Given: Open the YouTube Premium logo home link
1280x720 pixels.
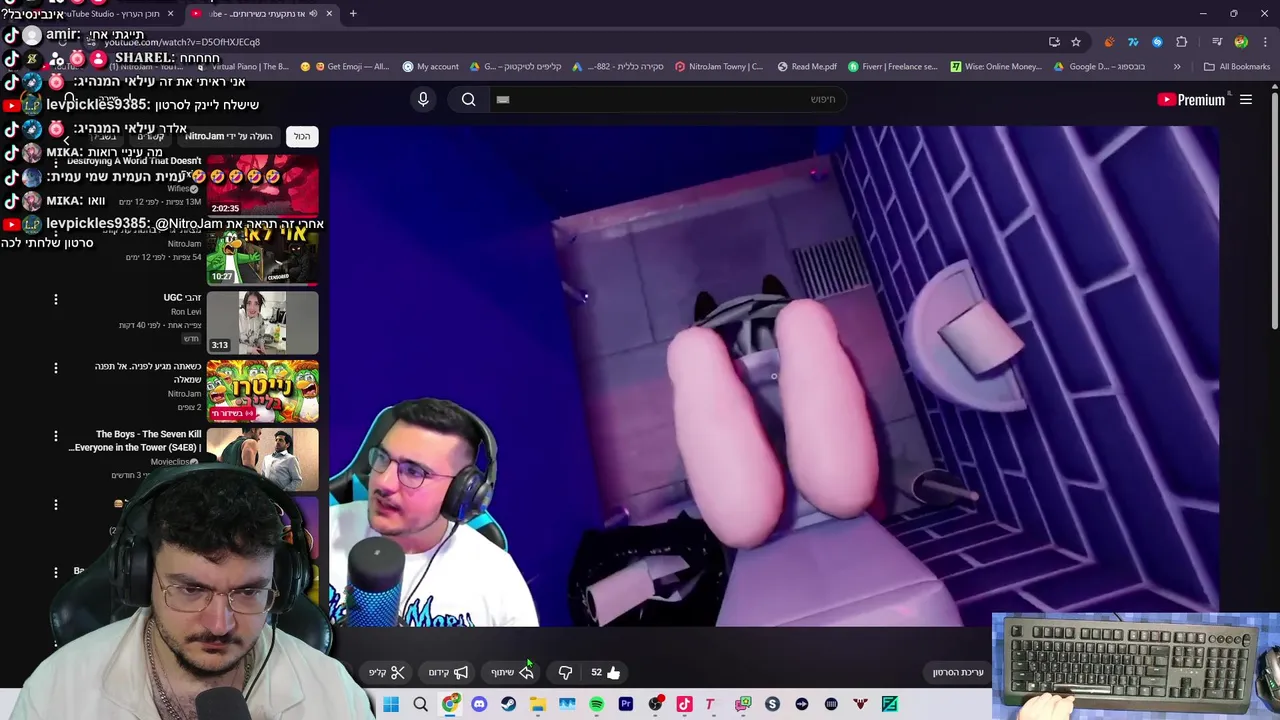Looking at the screenshot, I should (x=1191, y=99).
